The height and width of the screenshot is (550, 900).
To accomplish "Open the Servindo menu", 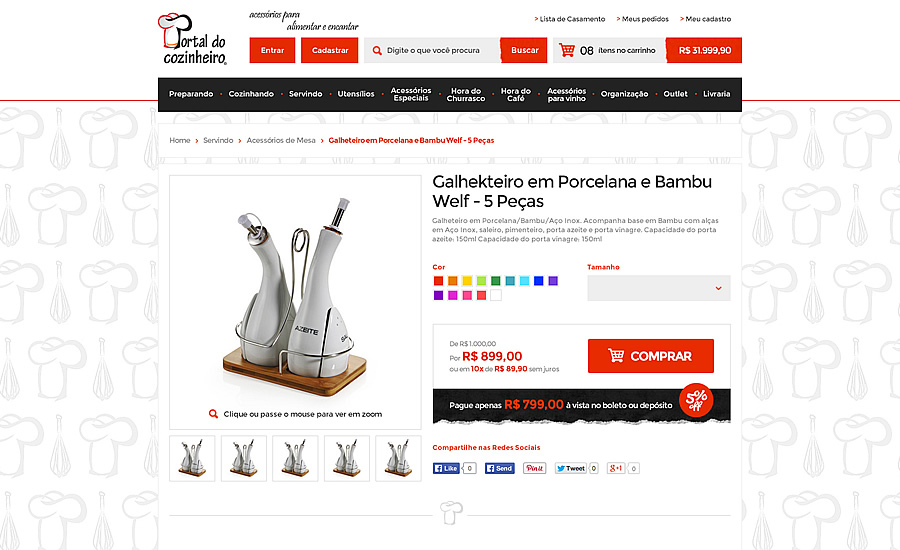I will click(x=305, y=94).
